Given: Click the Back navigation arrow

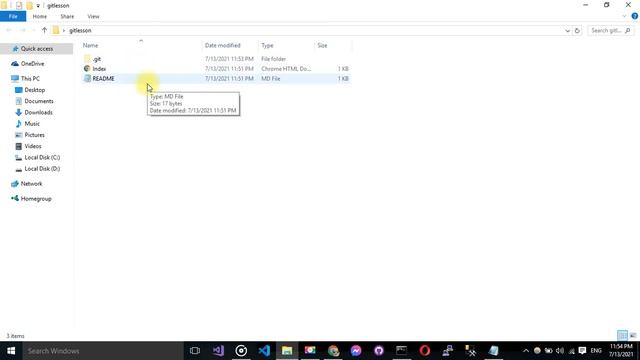Looking at the screenshot, I should [x=9, y=30].
